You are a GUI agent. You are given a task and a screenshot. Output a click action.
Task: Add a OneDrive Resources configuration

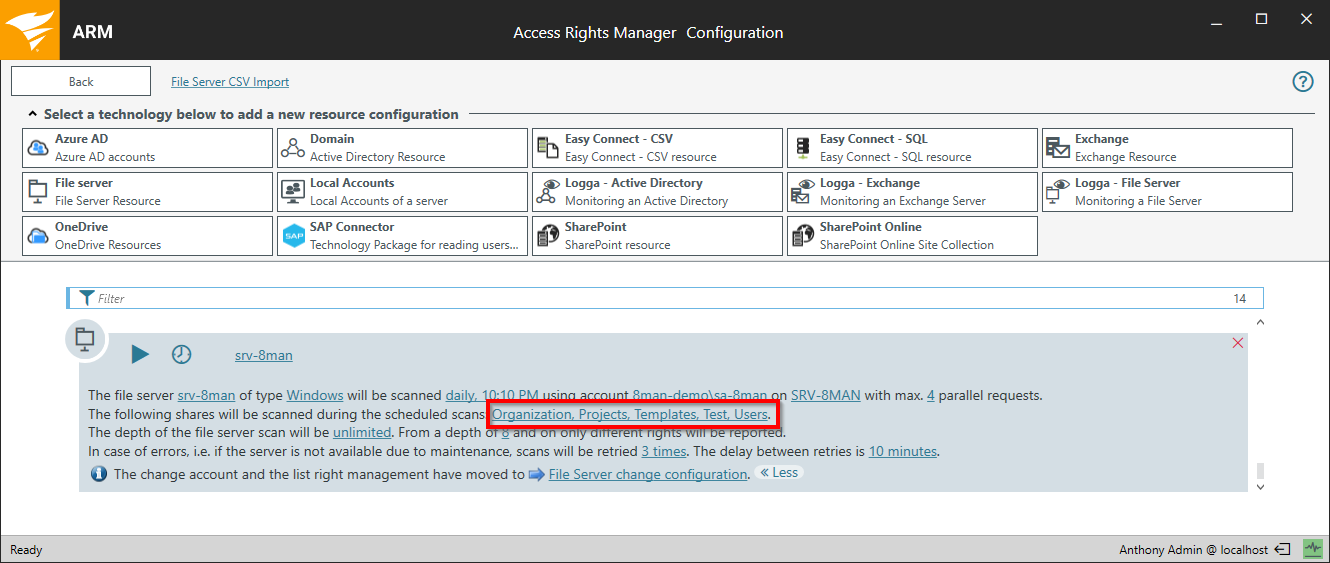[x=147, y=236]
